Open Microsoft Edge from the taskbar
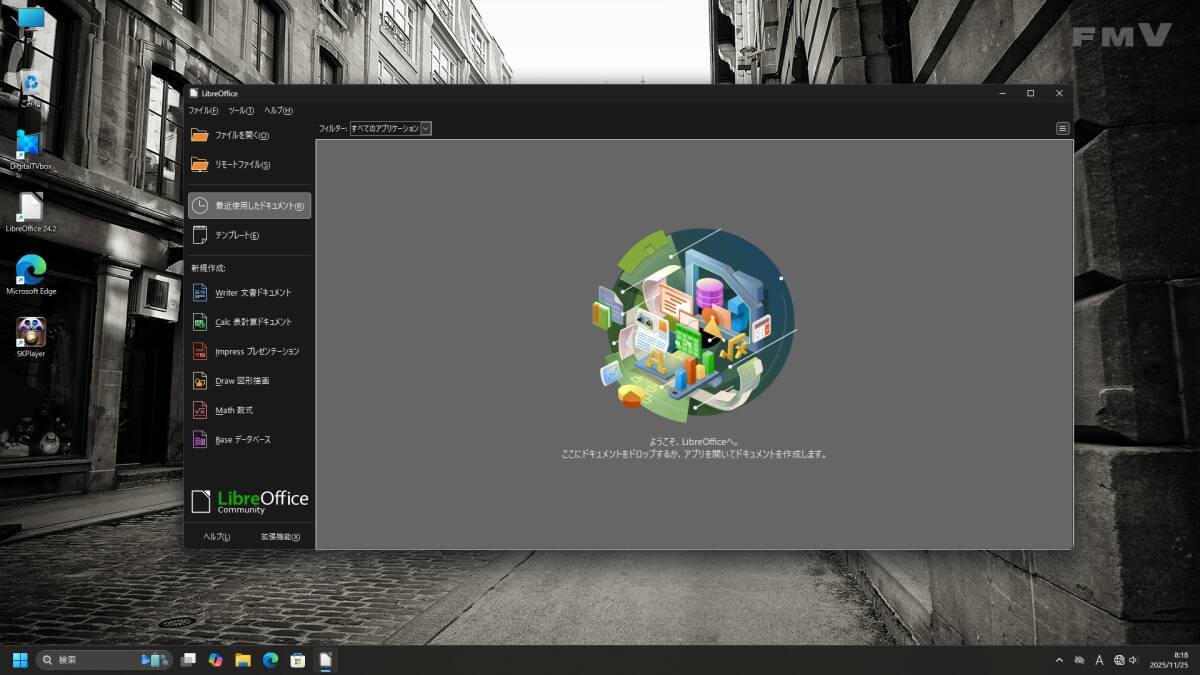 point(270,660)
